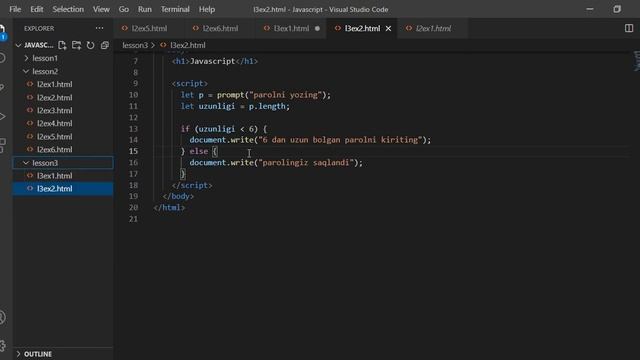Click the l3ex2.html breadcrumb

pyautogui.click(x=188, y=45)
